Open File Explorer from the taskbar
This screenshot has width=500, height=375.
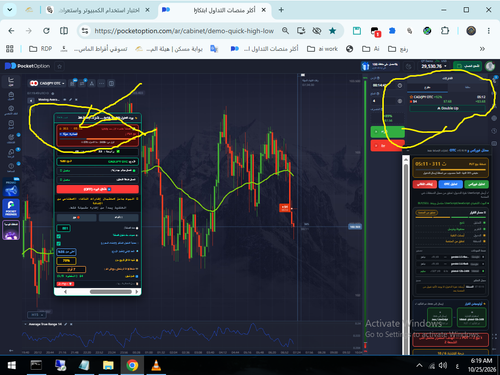pos(108,365)
